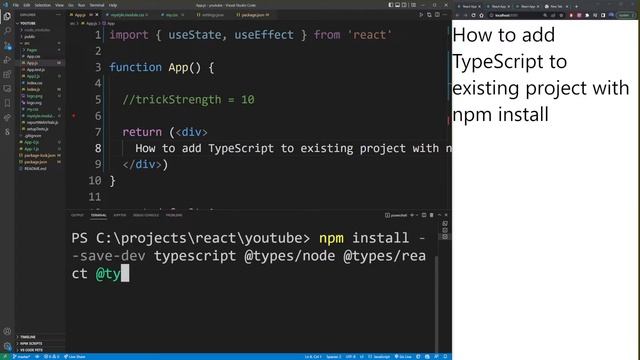640x360 pixels.
Task: Expand the Pages folder
Action: point(40,50)
